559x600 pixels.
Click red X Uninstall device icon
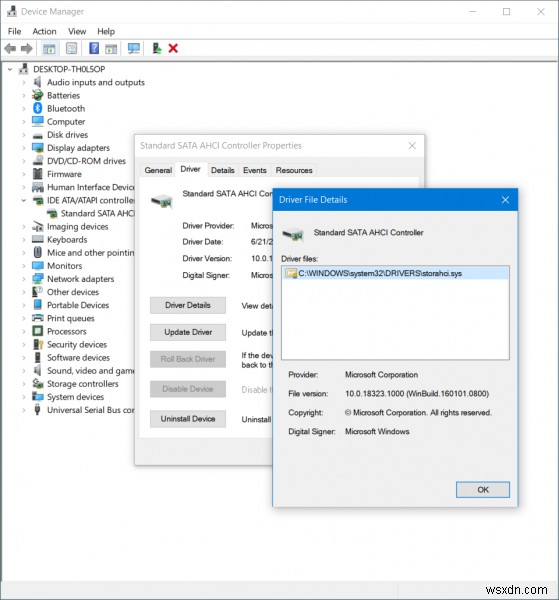click(x=173, y=49)
